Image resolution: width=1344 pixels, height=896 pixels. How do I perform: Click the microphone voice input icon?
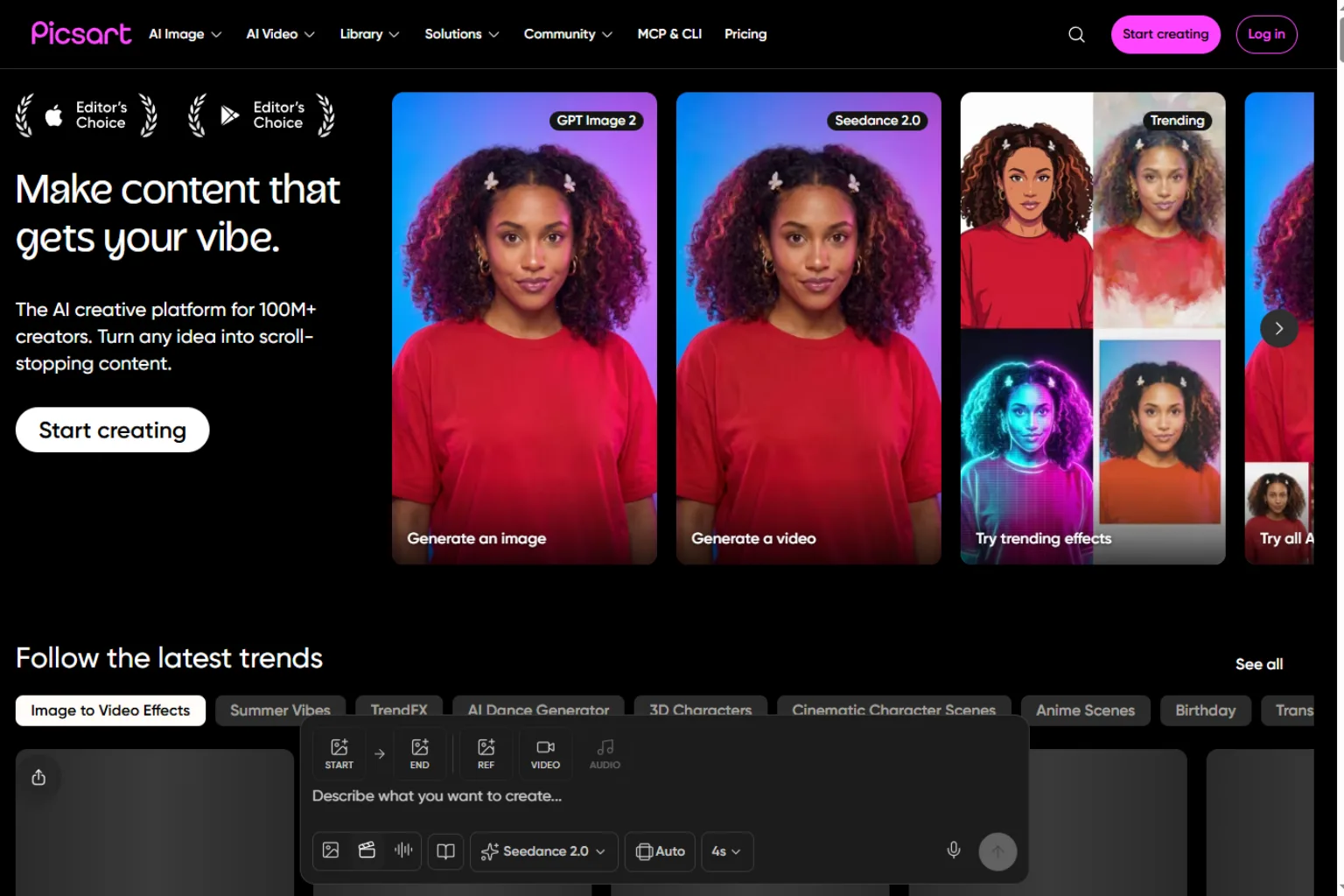pyautogui.click(x=954, y=850)
